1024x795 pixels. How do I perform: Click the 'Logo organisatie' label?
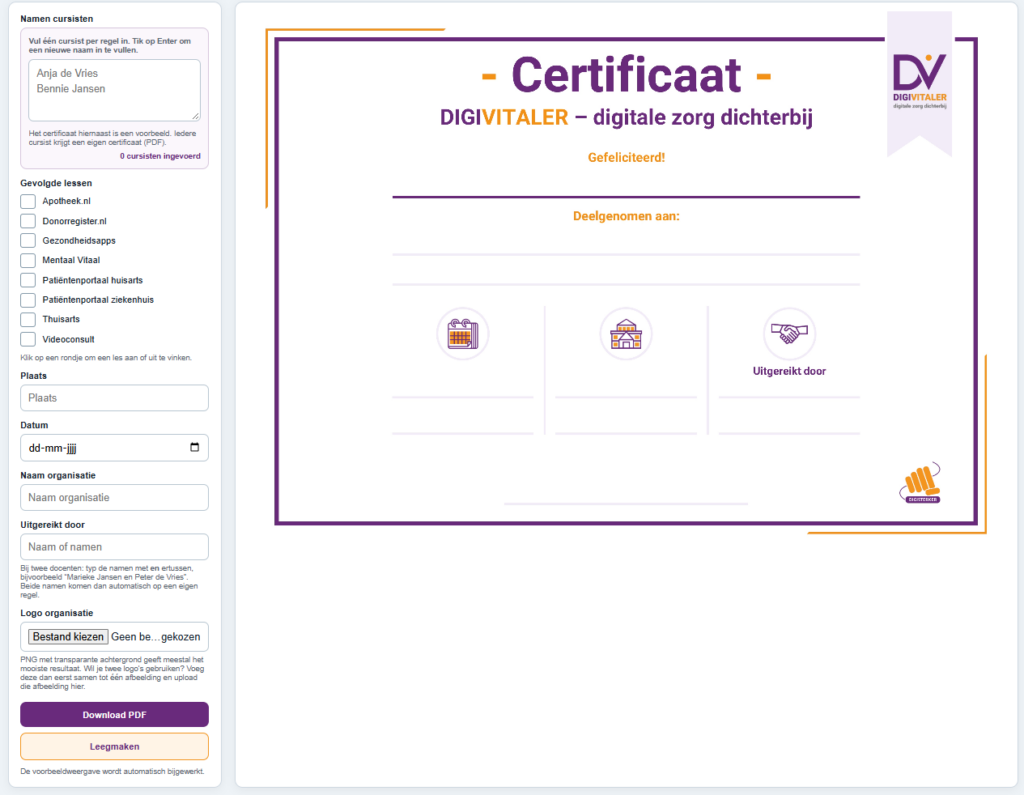[x=57, y=613]
